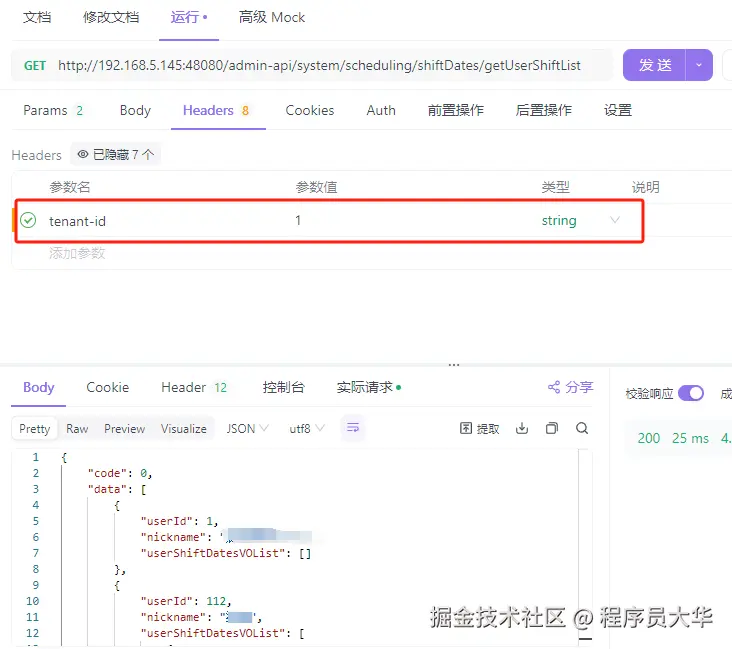The image size is (732, 649).
Task: Open the string type dropdown chevron
Action: (615, 219)
